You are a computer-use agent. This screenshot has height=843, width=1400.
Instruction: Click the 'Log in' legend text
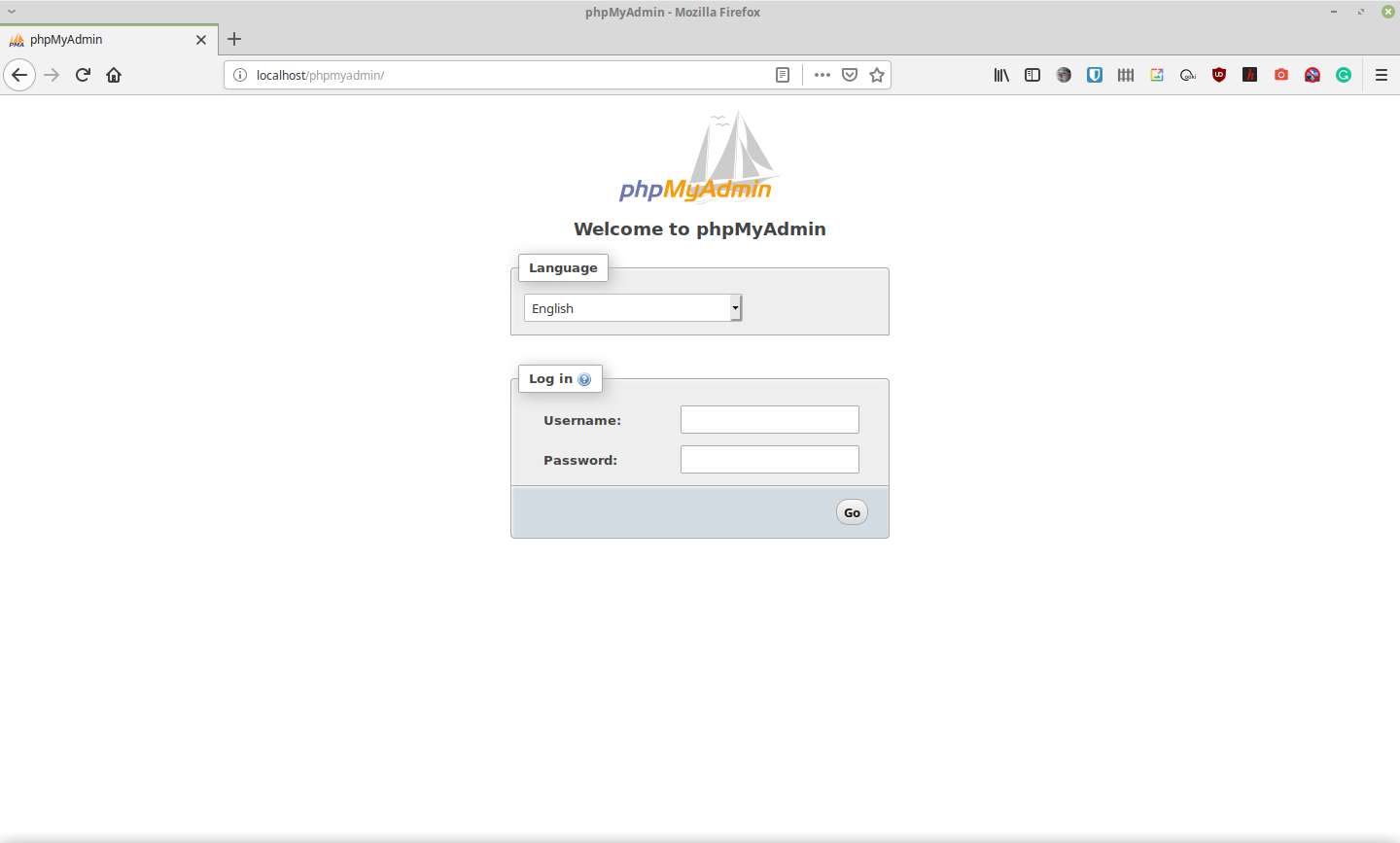(550, 379)
